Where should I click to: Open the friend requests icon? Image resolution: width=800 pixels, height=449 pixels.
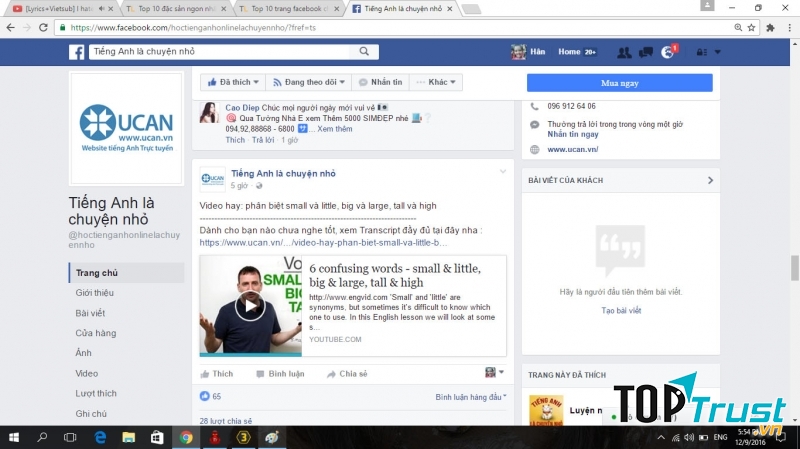coord(624,52)
